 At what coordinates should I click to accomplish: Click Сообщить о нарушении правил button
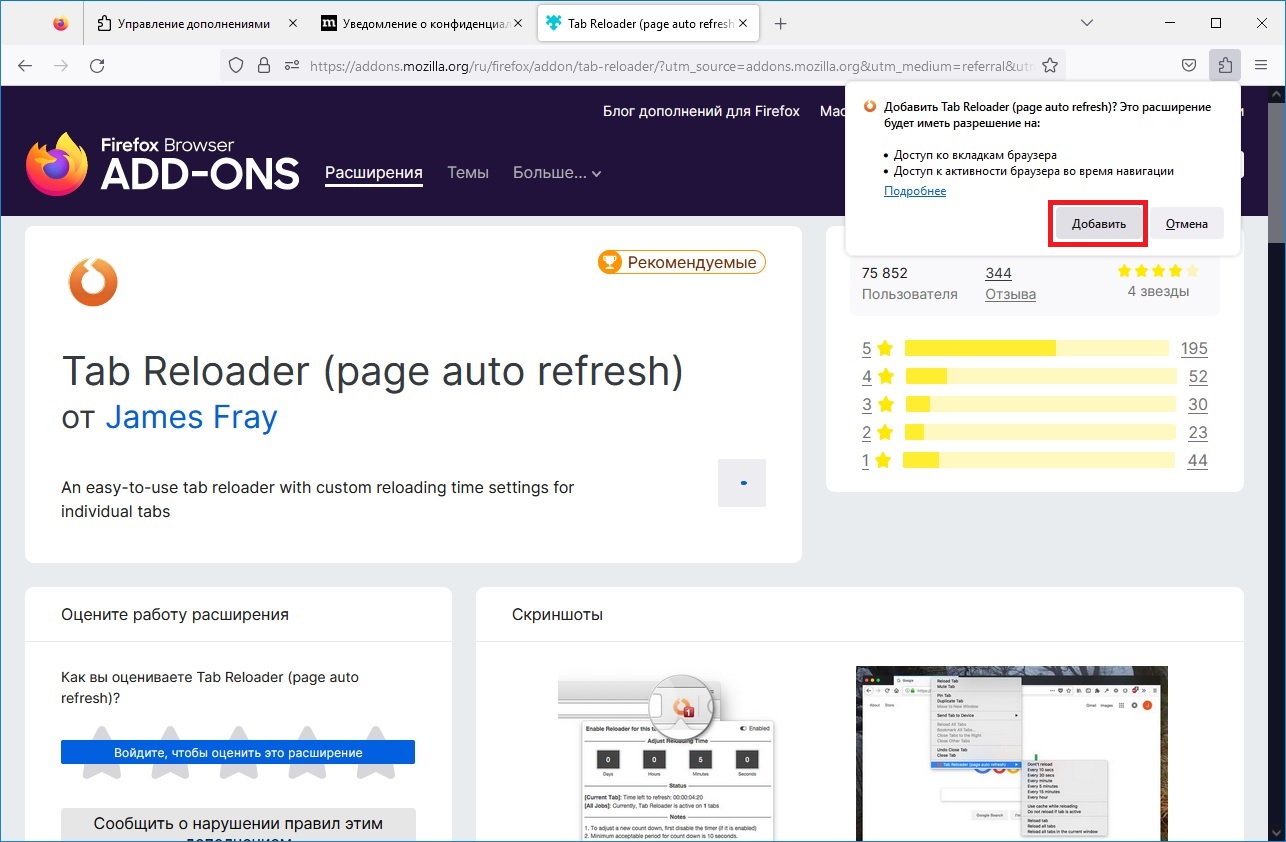(x=238, y=826)
